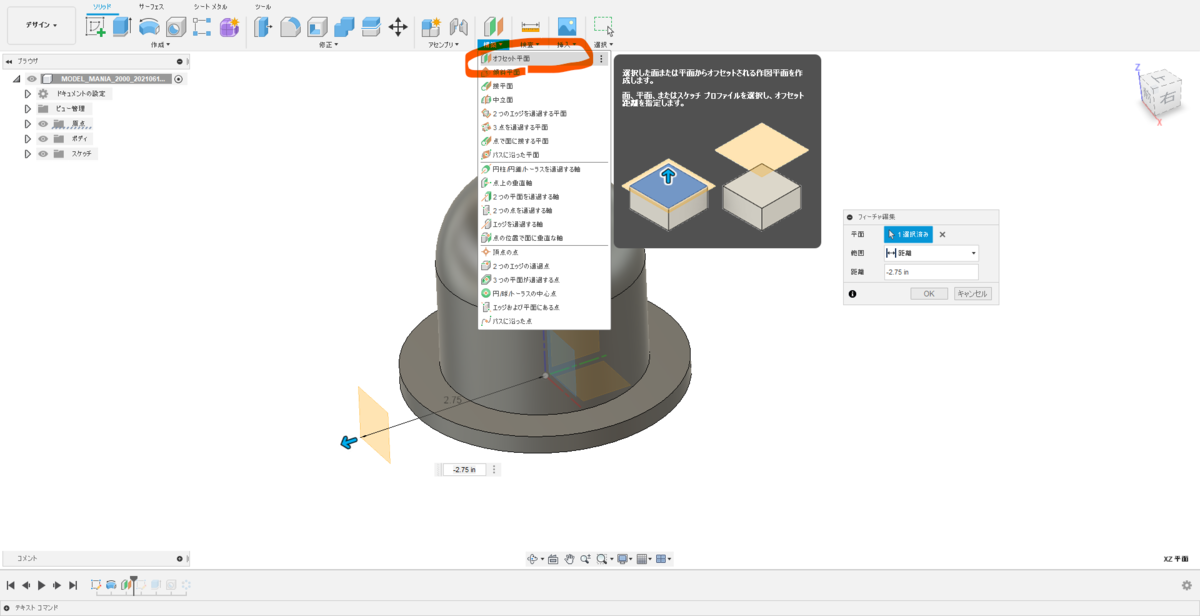
Task: Toggle visibility eye of MODEL_MANIA root component
Action: (x=32, y=79)
